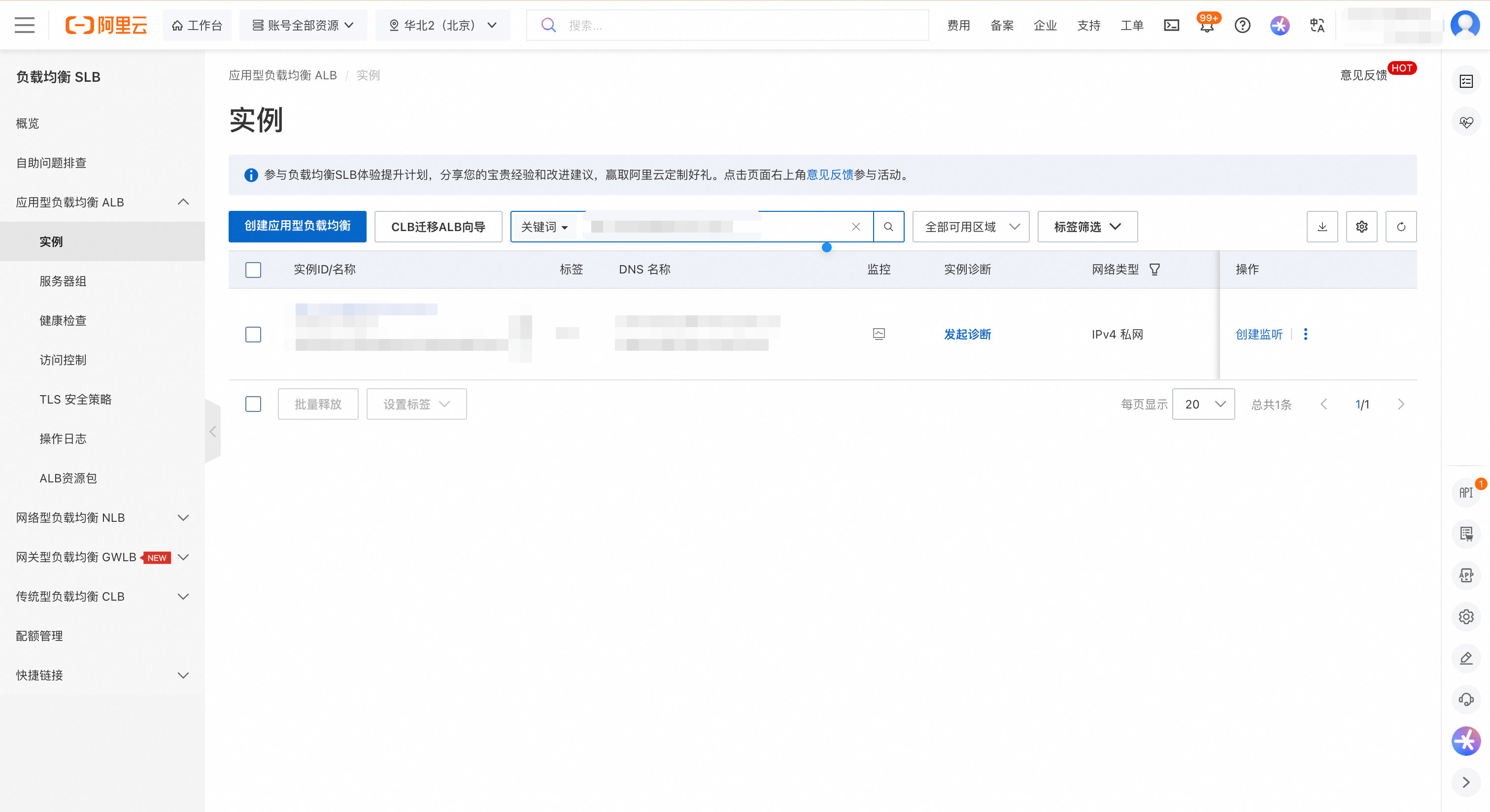Open the 全部可用区域 zone dropdown
Viewport: 1490px width, 812px height.
tap(971, 227)
